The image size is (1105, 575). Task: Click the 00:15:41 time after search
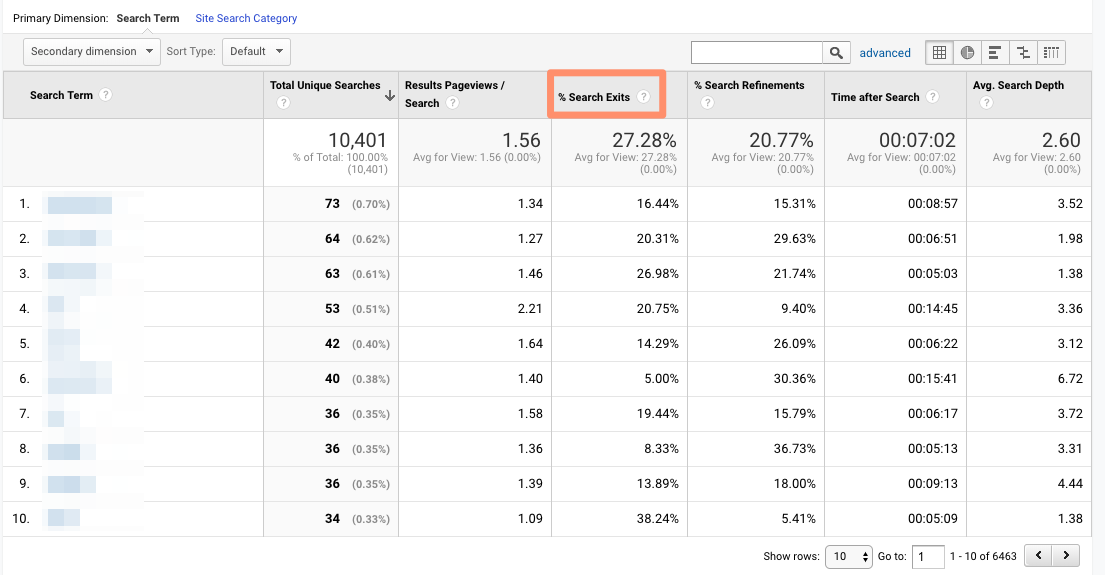tap(932, 378)
